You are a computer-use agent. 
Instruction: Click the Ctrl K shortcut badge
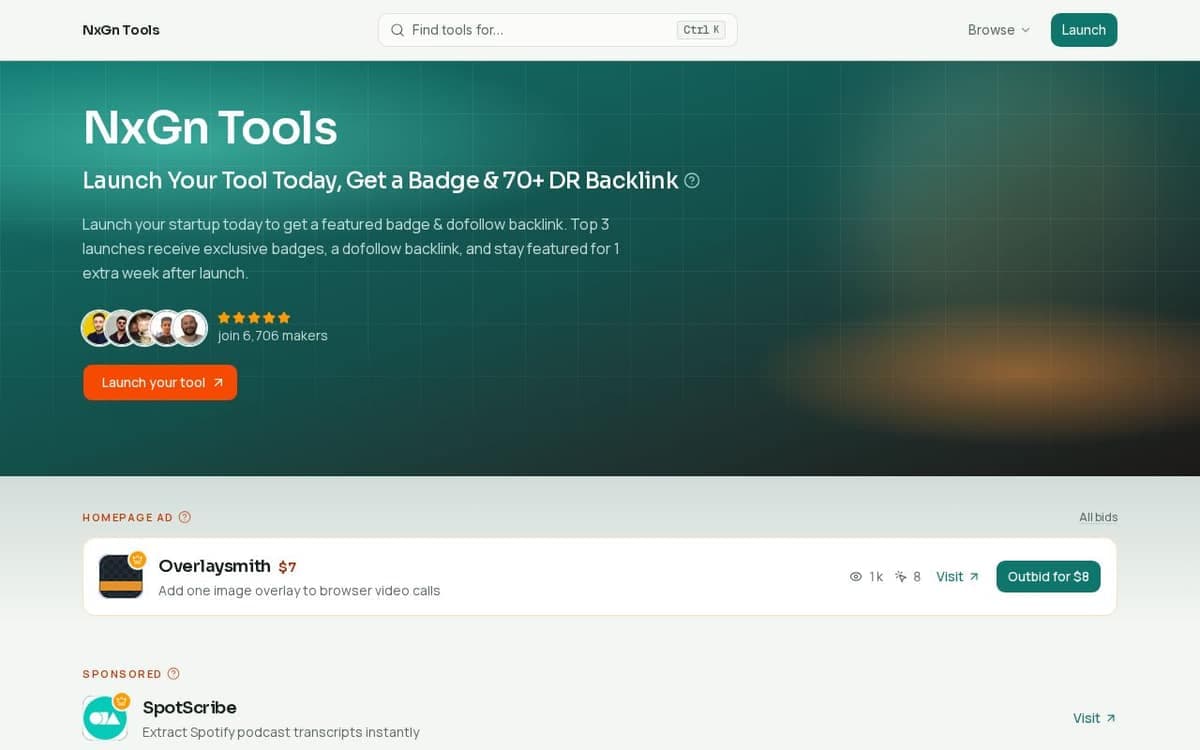701,30
